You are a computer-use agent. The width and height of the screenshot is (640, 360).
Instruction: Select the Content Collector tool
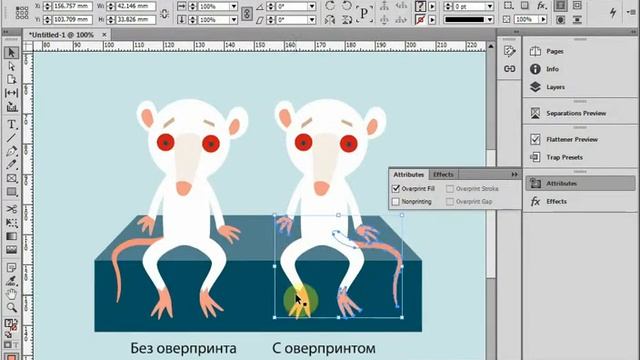point(11,107)
